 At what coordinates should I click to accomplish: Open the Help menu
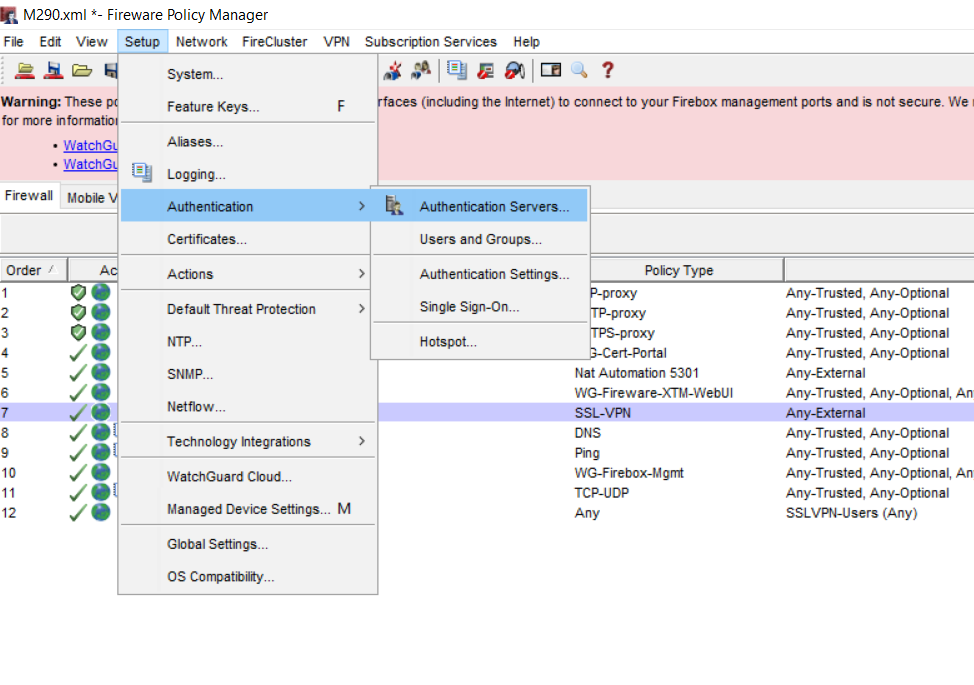point(526,42)
